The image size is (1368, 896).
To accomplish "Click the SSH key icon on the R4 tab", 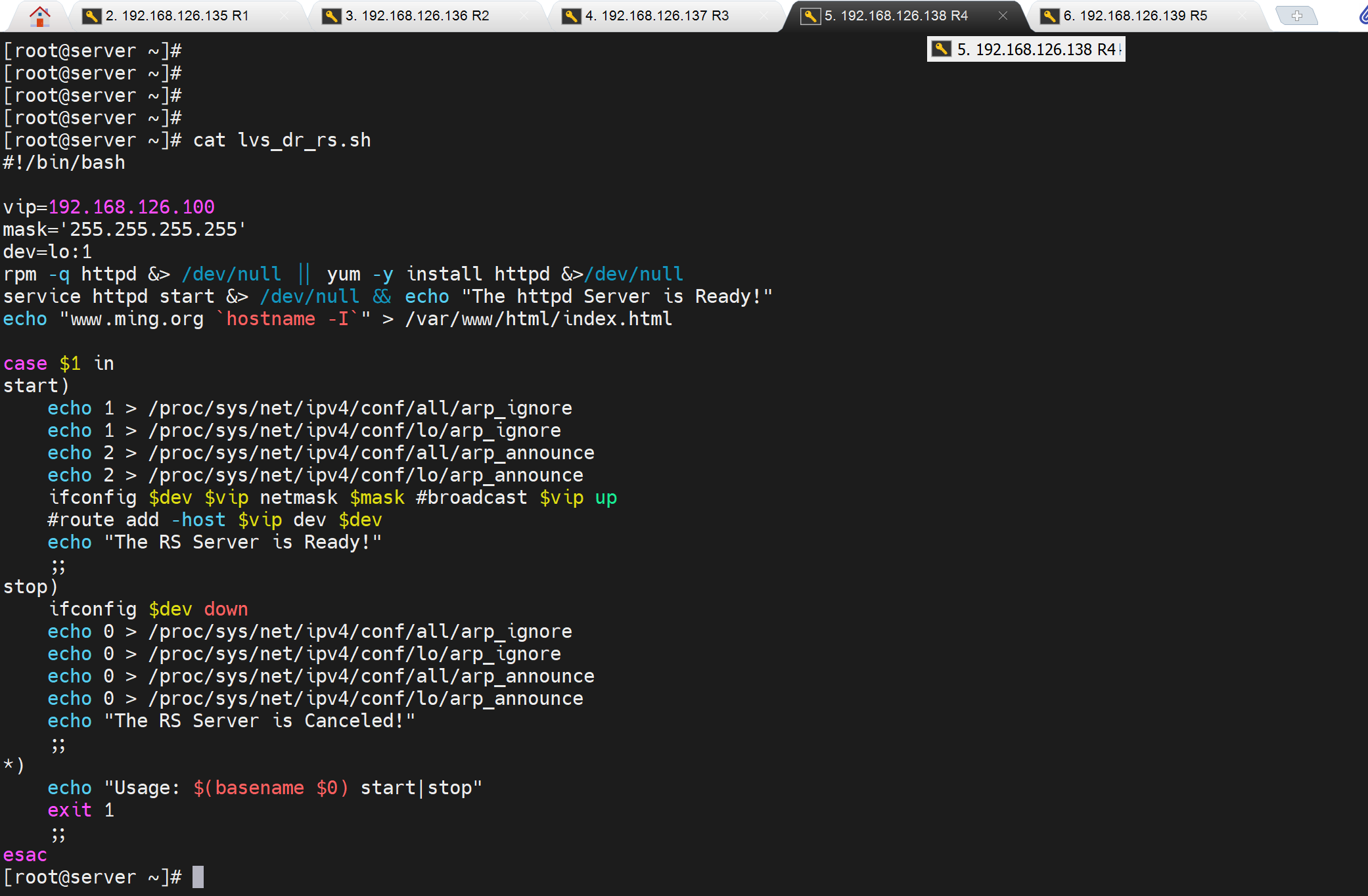I will pos(810,16).
